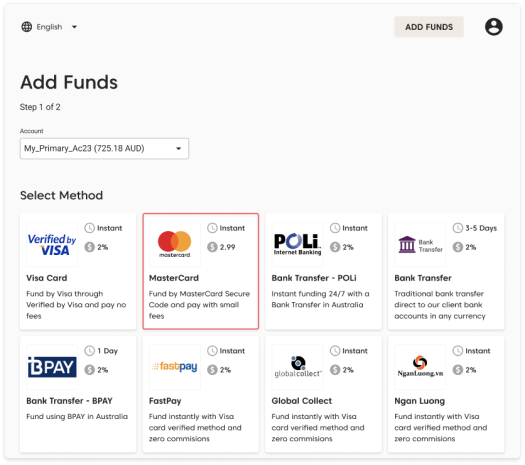525x465 pixels.
Task: Click the clock icon on 3-5 Days
Action: point(458,228)
